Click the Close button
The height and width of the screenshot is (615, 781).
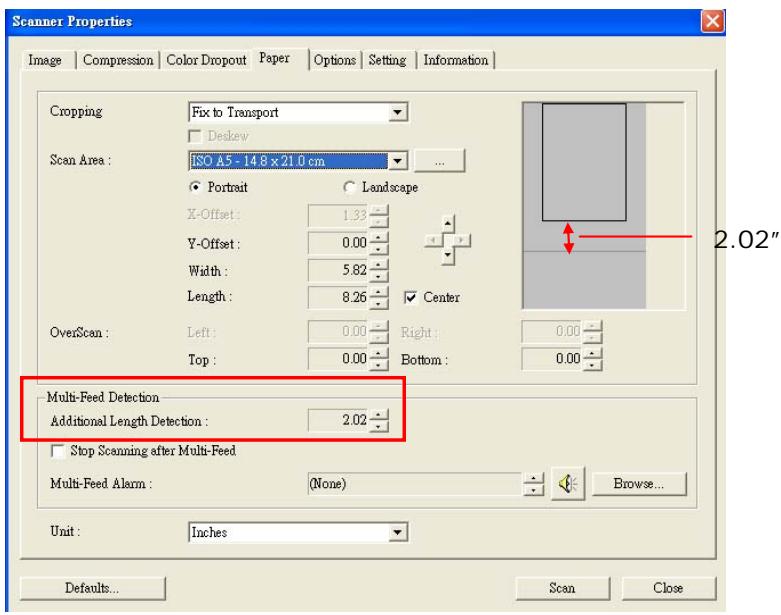tap(668, 588)
